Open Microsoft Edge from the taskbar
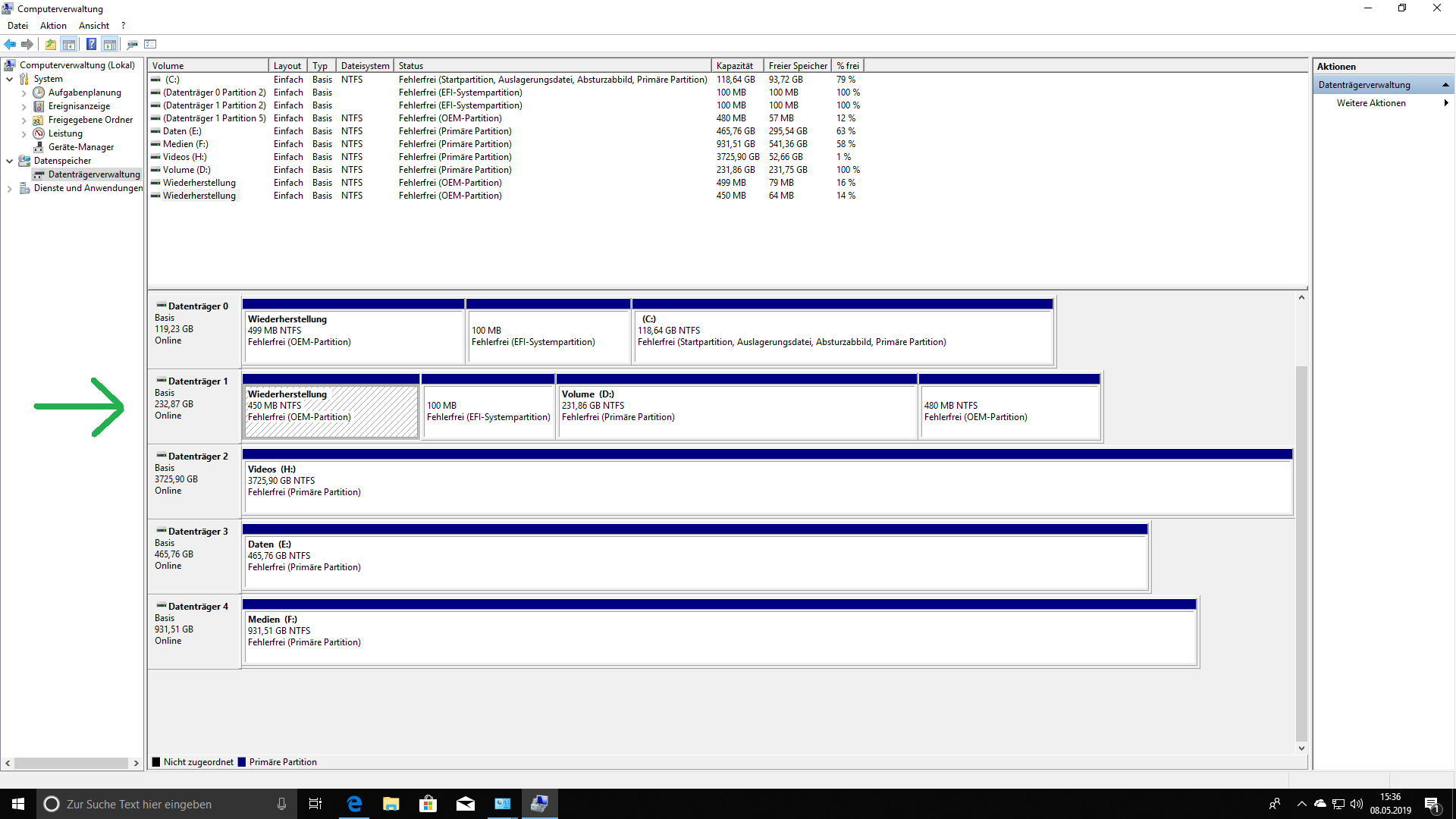This screenshot has height=819, width=1456. 354,804
